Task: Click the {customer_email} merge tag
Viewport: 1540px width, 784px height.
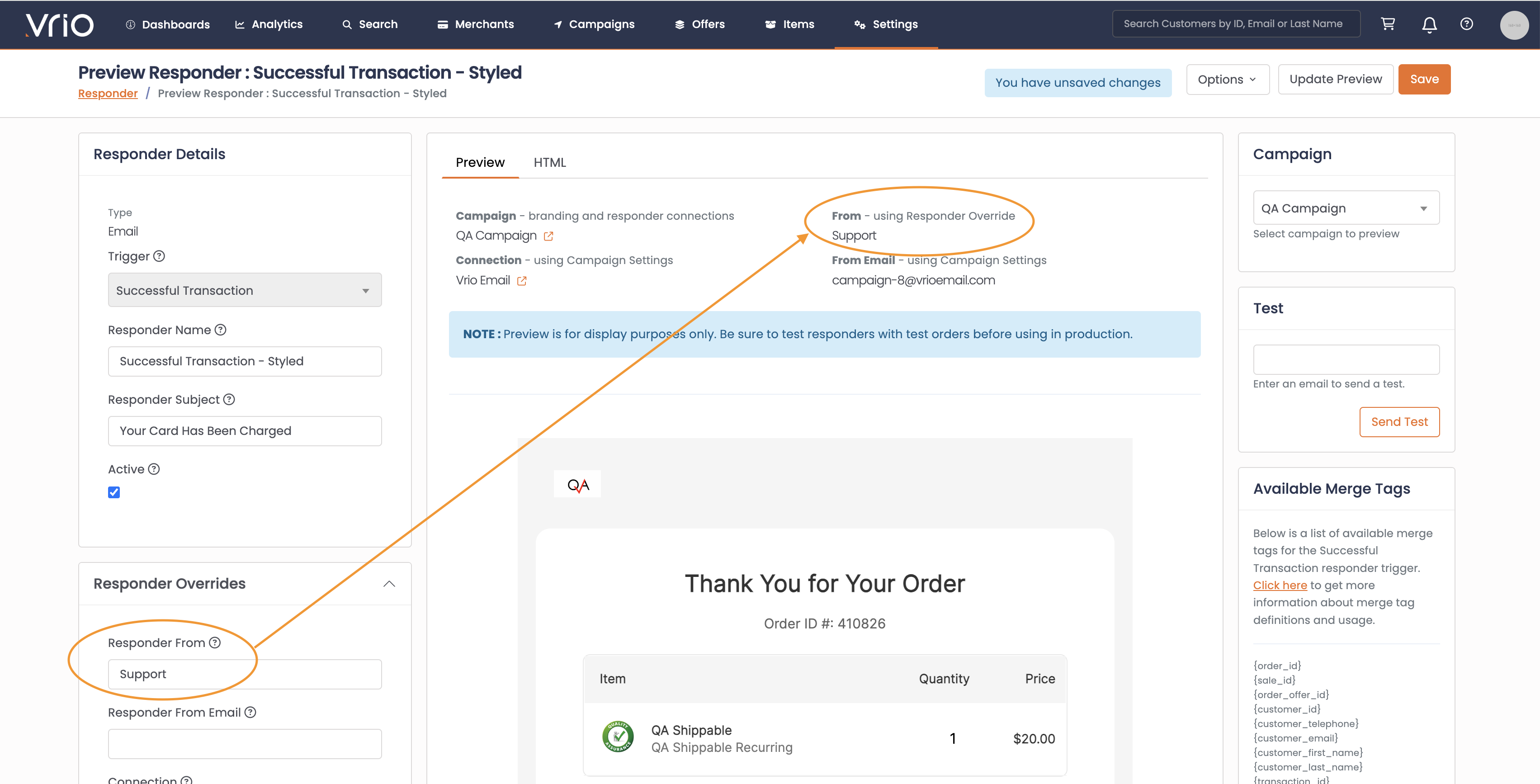Action: [1295, 738]
